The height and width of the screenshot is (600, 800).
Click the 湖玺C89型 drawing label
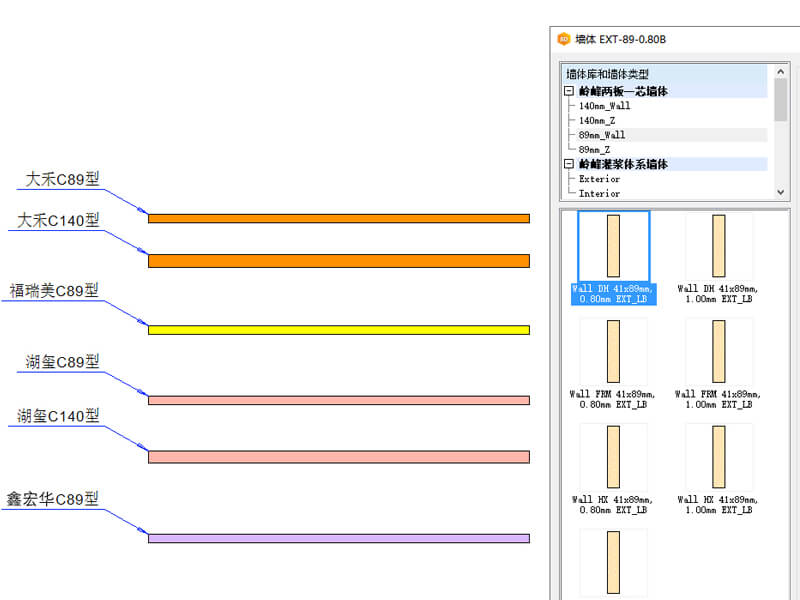pos(62,362)
